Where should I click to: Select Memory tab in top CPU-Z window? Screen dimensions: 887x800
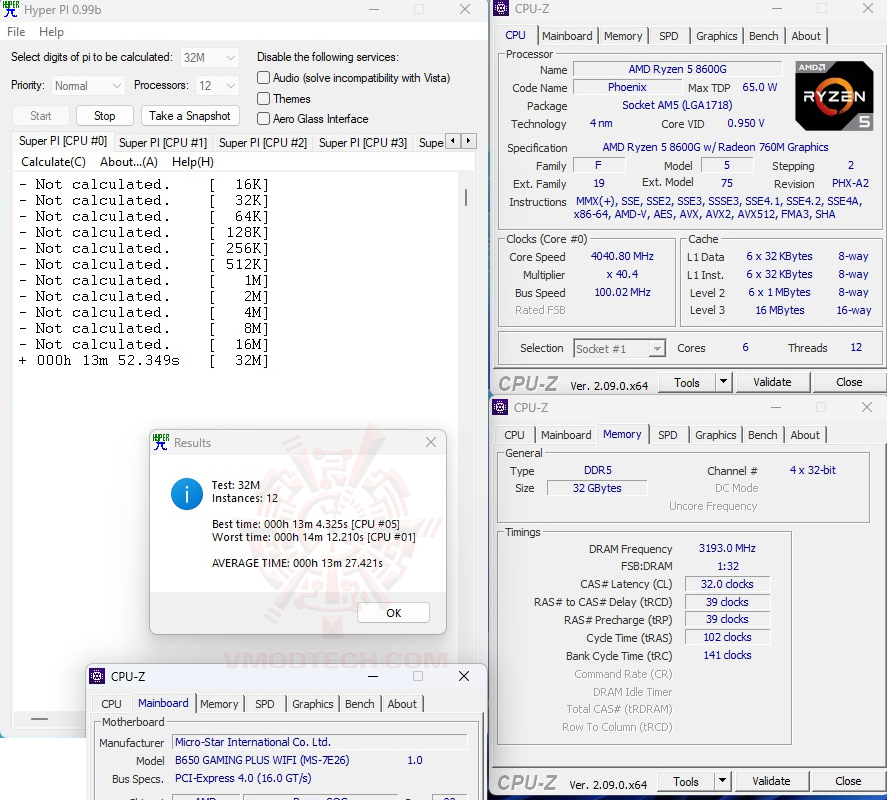point(623,36)
